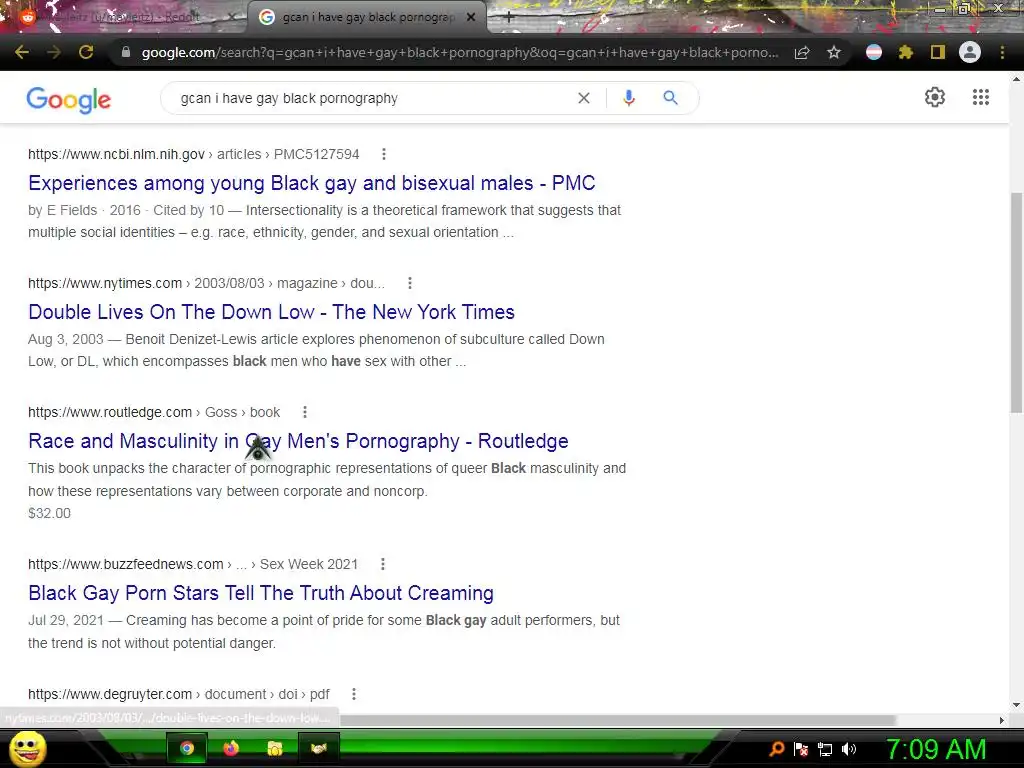Click the 'https://www.degruyter.com' result URL

pos(110,694)
